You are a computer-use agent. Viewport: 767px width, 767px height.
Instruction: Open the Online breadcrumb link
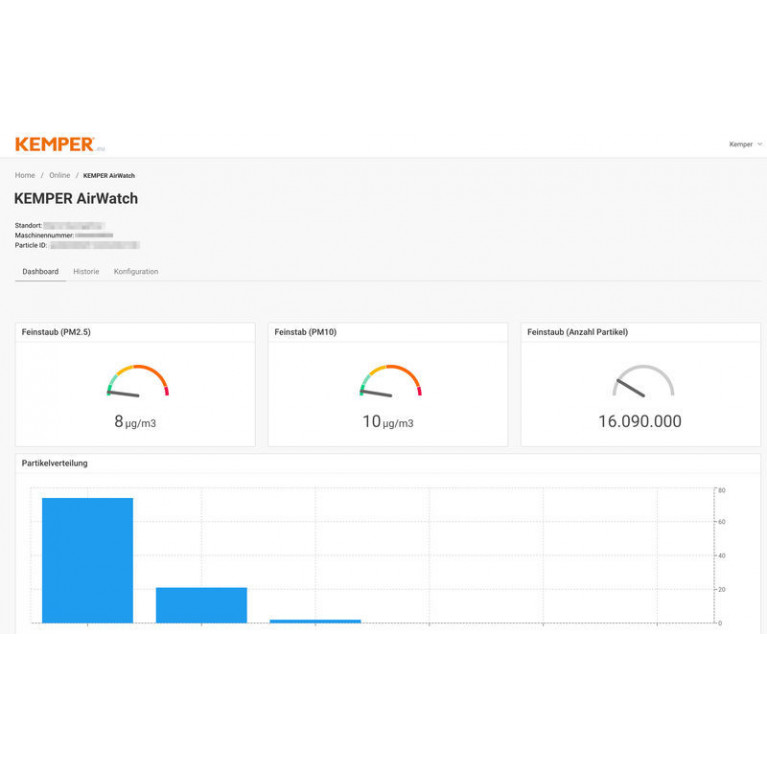click(x=60, y=176)
